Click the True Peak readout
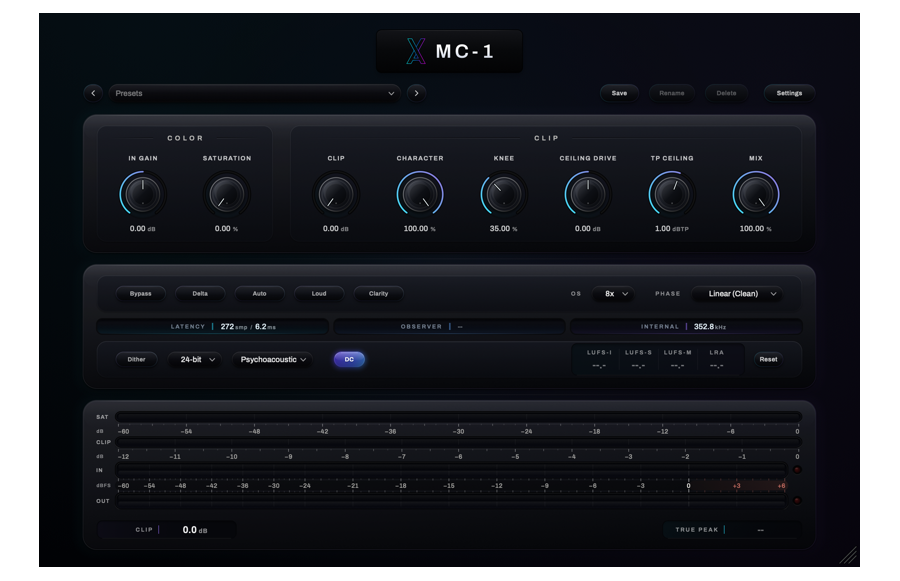900x581 pixels. (732, 529)
